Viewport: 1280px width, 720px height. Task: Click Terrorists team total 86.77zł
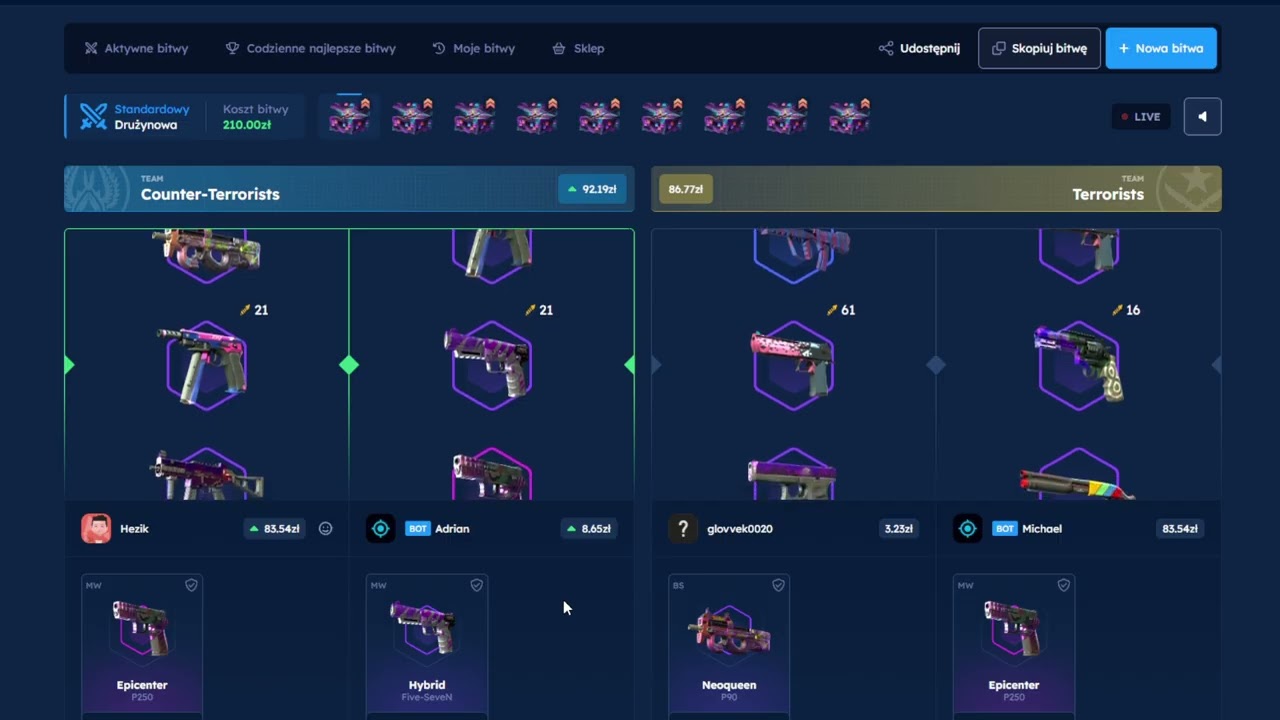685,189
